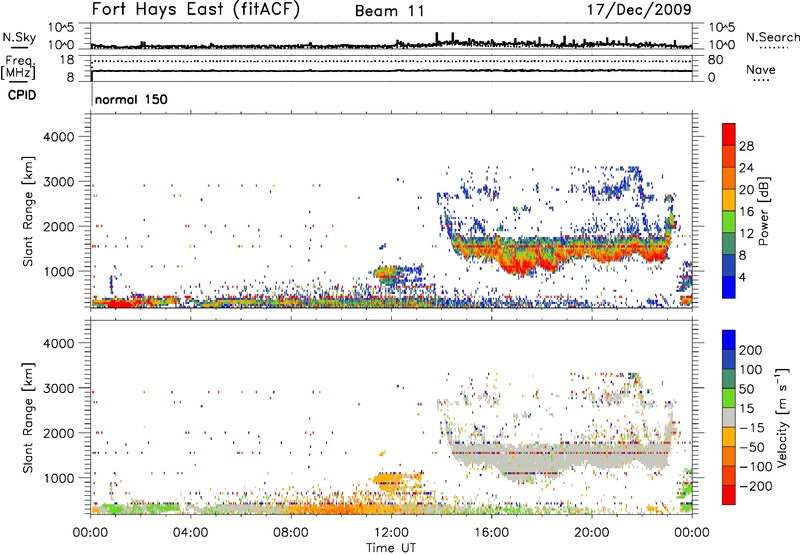This screenshot has width=800, height=554.
Task: Click the "CPID" label
Action: tap(22, 95)
